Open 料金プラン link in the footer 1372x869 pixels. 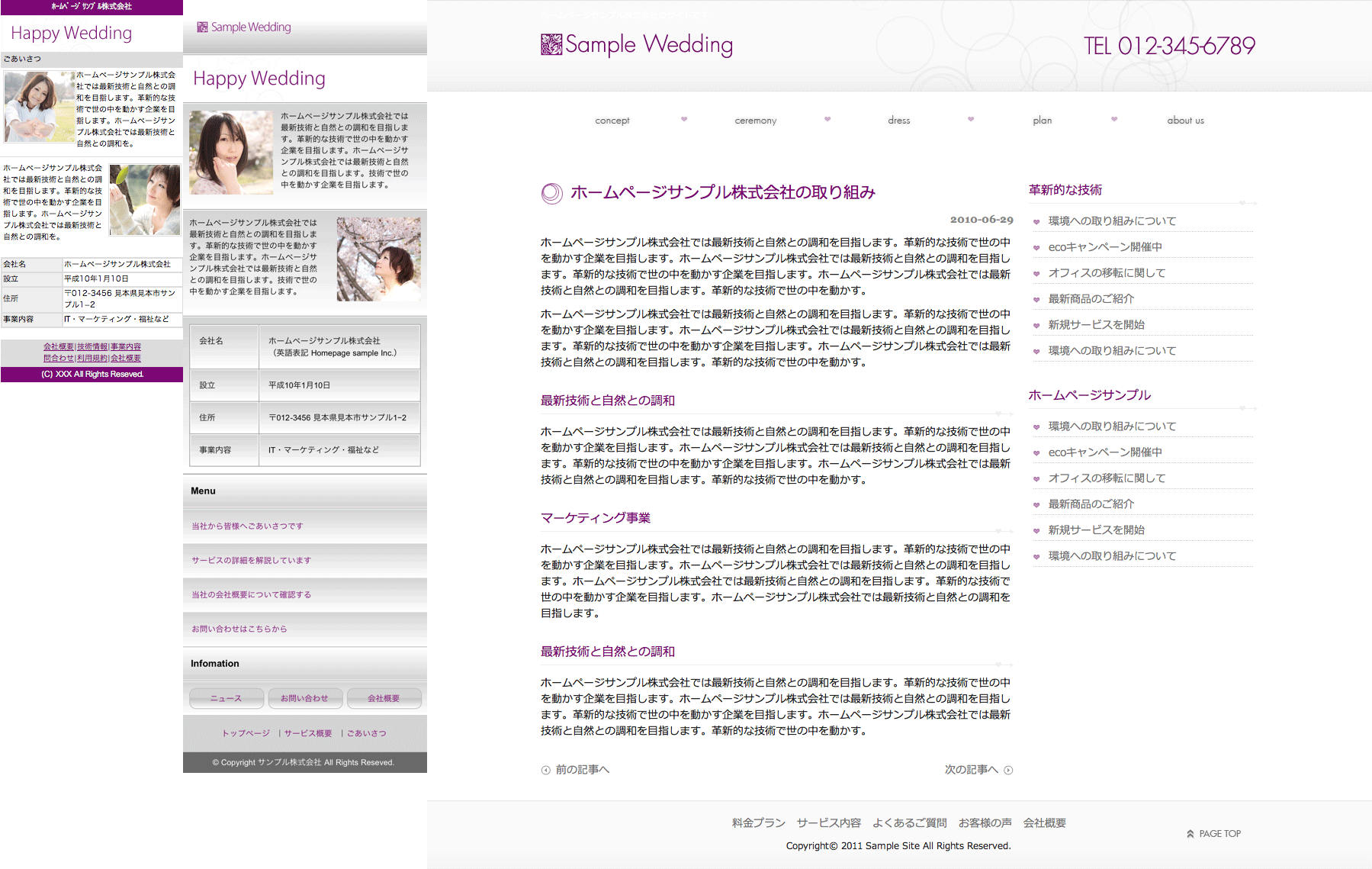coord(758,823)
